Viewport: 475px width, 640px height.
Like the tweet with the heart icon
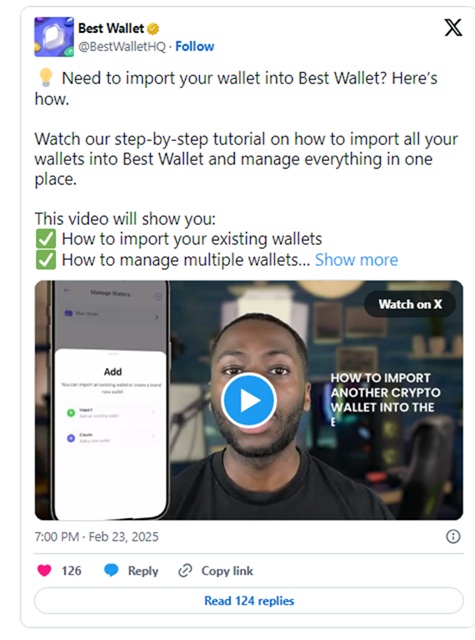click(44, 570)
